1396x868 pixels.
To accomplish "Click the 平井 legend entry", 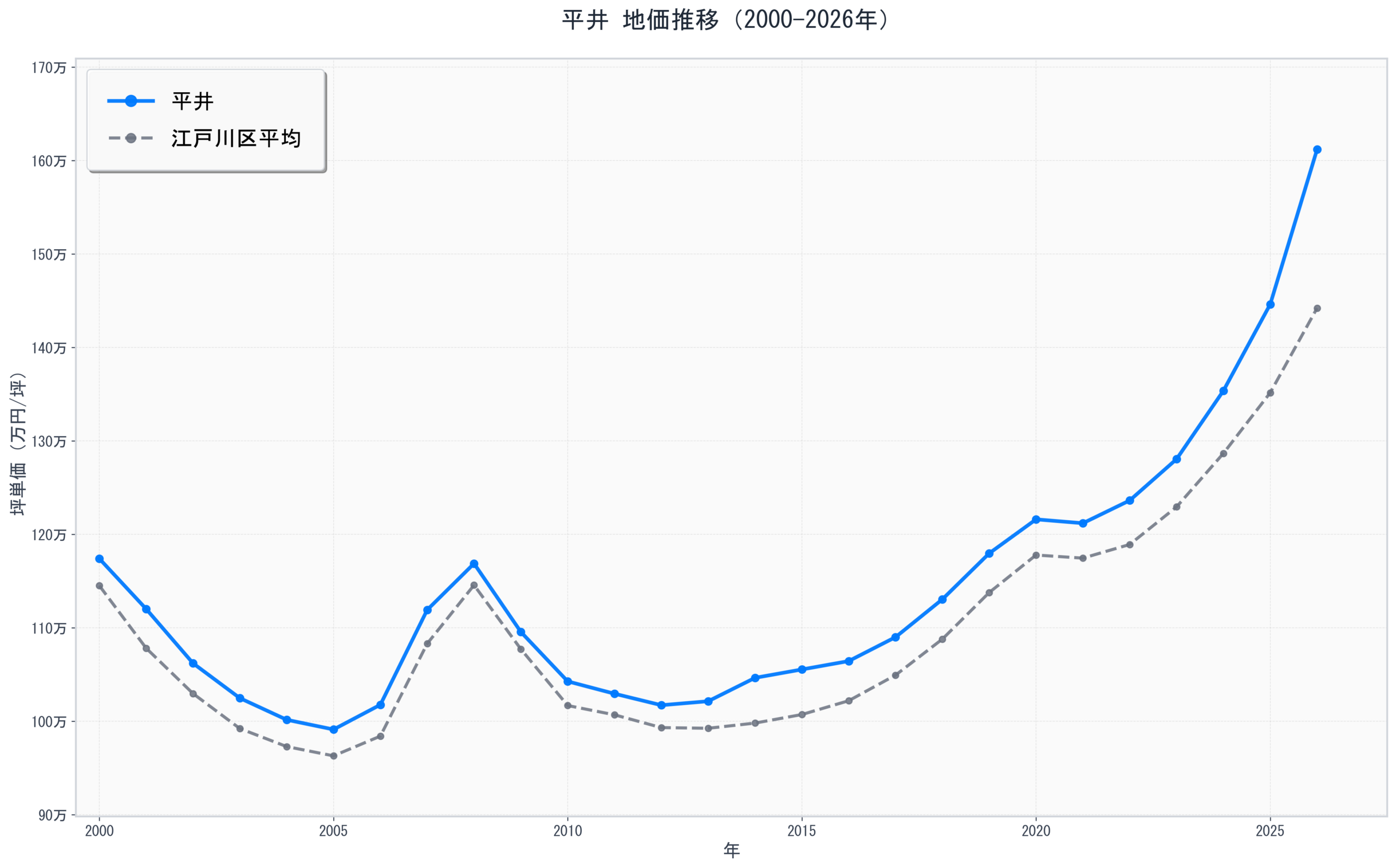I will point(193,101).
